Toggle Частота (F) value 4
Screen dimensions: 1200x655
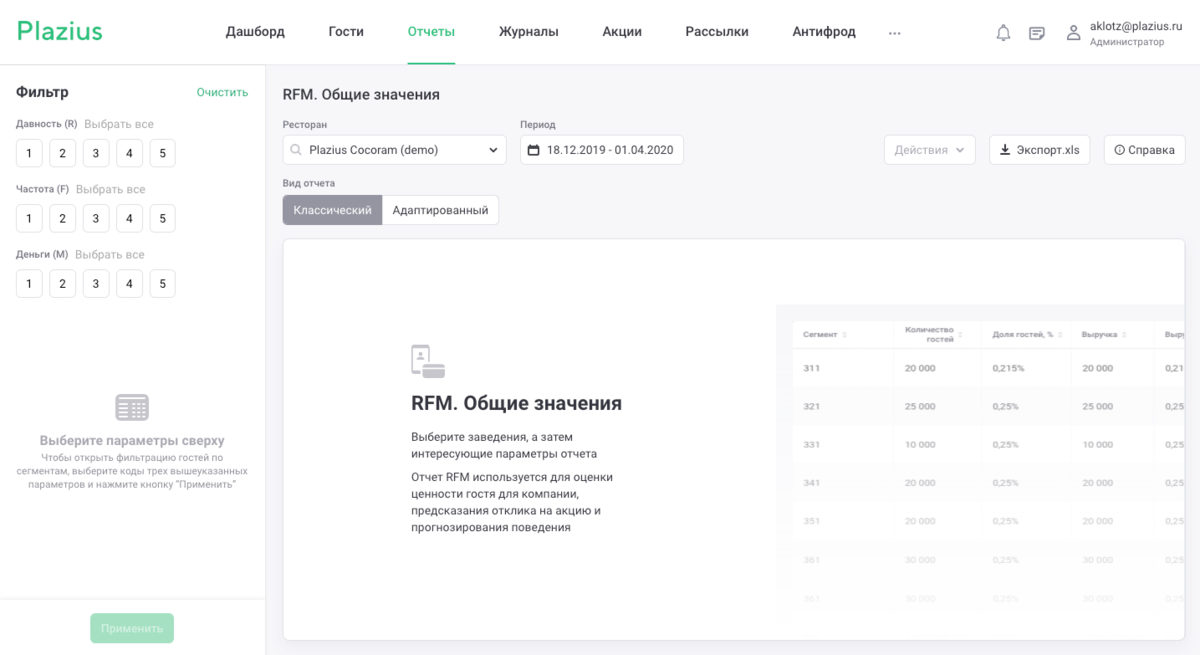pyautogui.click(x=129, y=218)
